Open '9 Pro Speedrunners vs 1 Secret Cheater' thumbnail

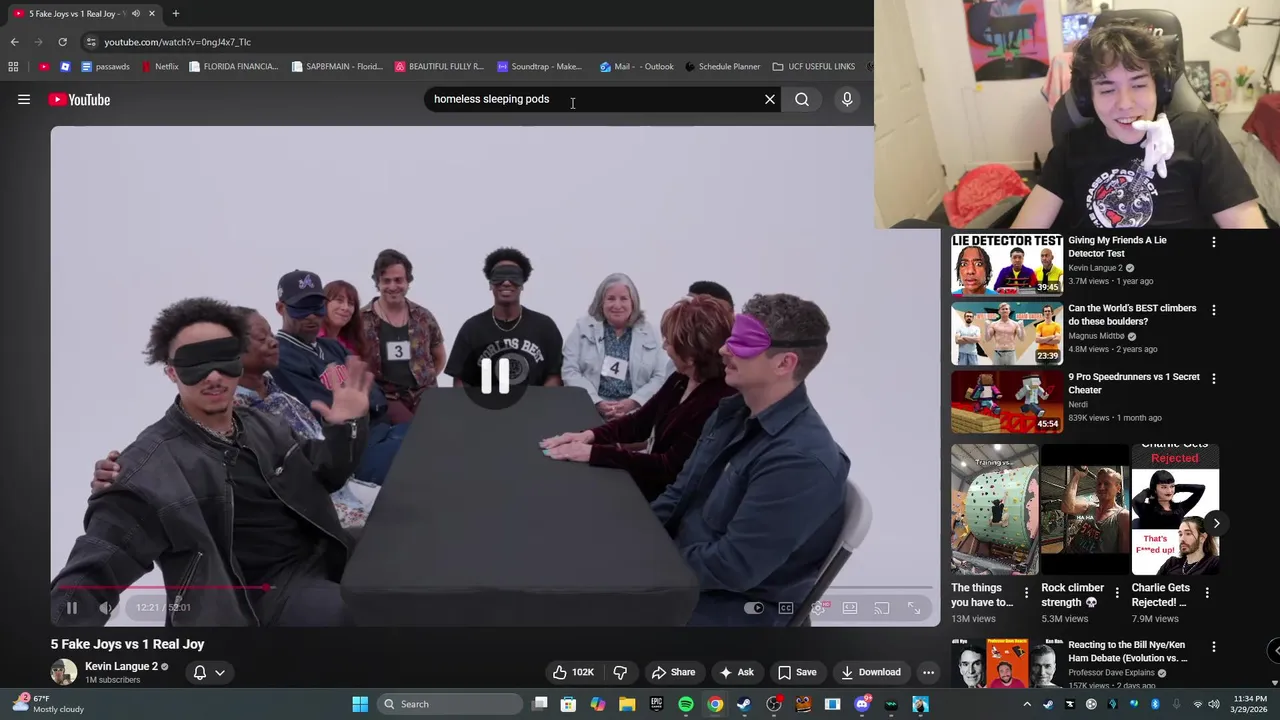(1007, 402)
